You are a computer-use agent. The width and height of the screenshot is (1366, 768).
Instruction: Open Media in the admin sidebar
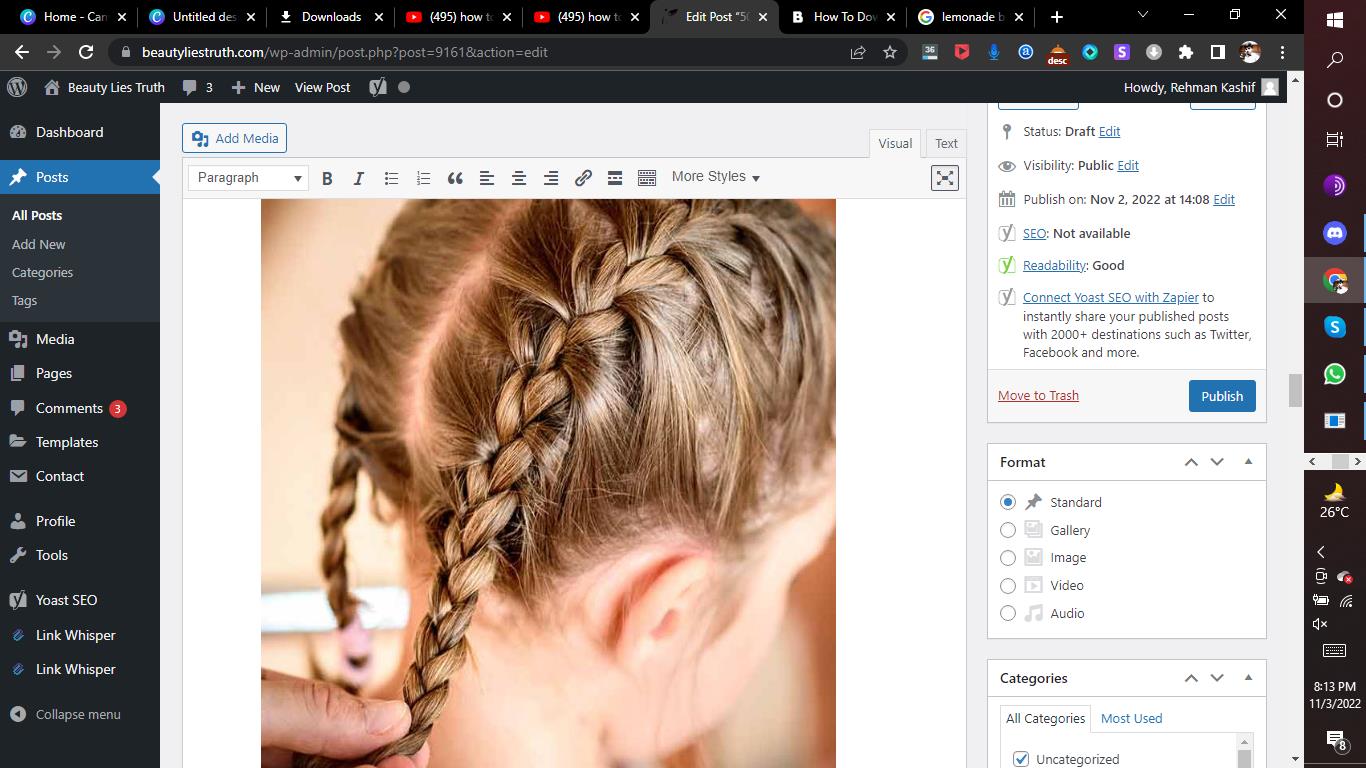coord(55,339)
